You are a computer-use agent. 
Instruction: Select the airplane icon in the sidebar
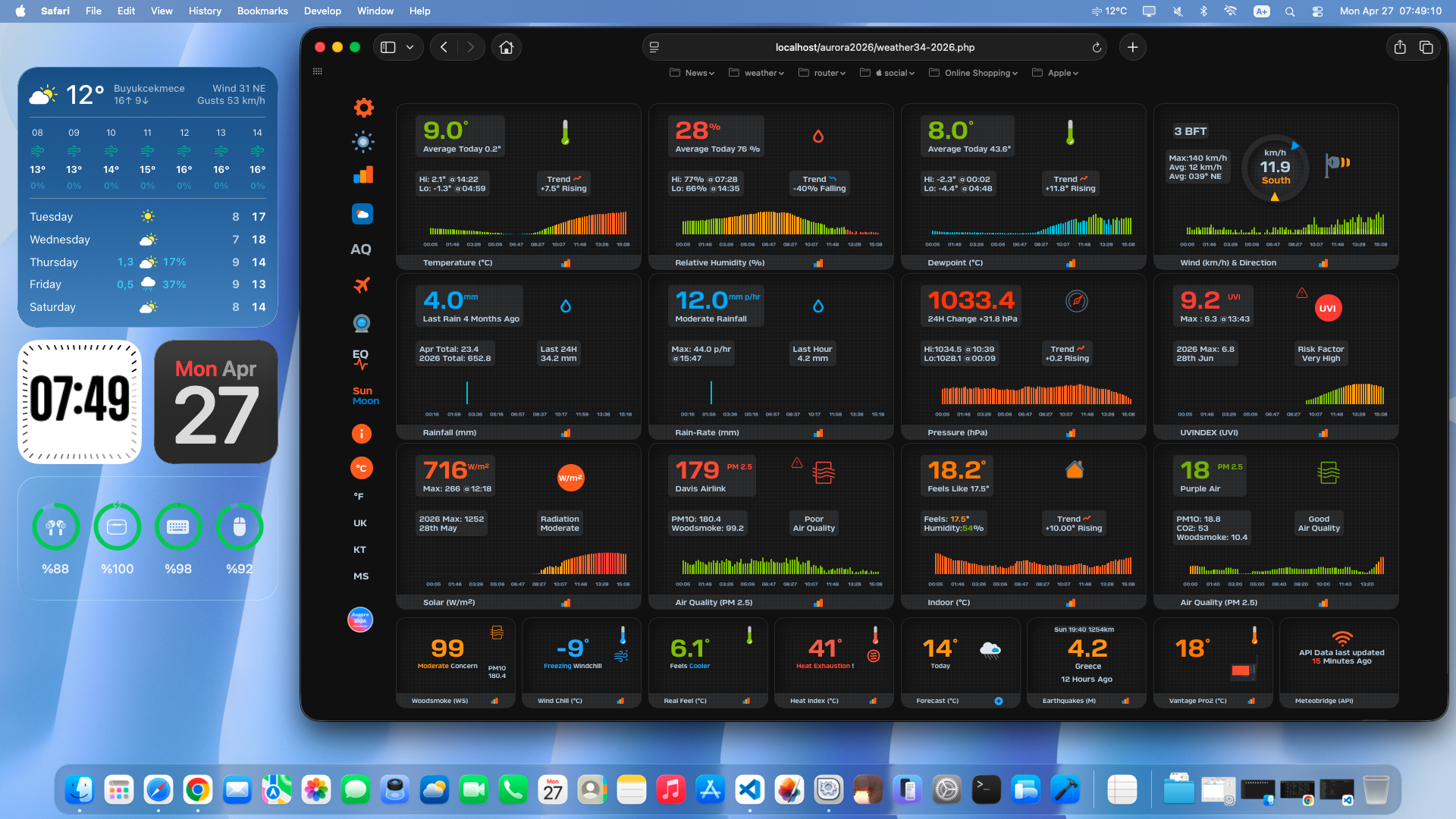362,284
